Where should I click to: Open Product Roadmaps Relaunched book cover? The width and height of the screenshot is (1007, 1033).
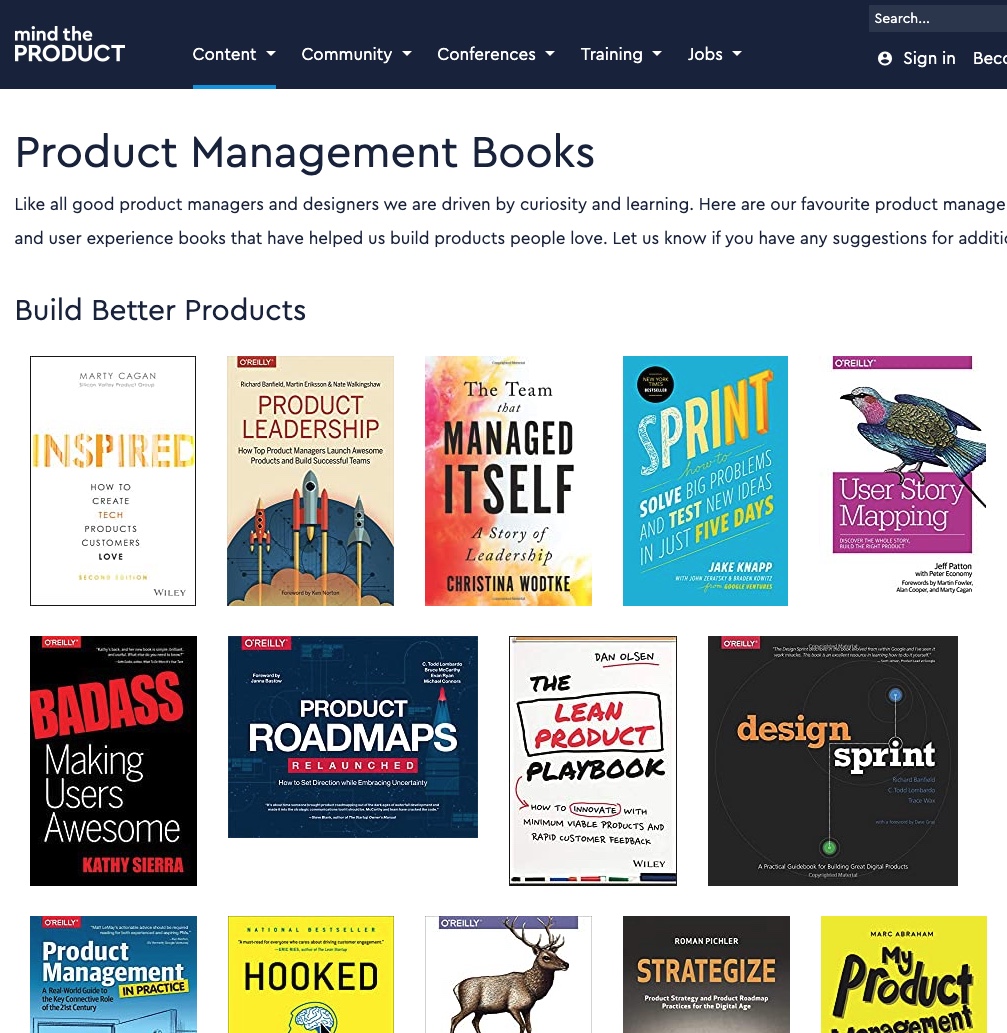(x=352, y=737)
